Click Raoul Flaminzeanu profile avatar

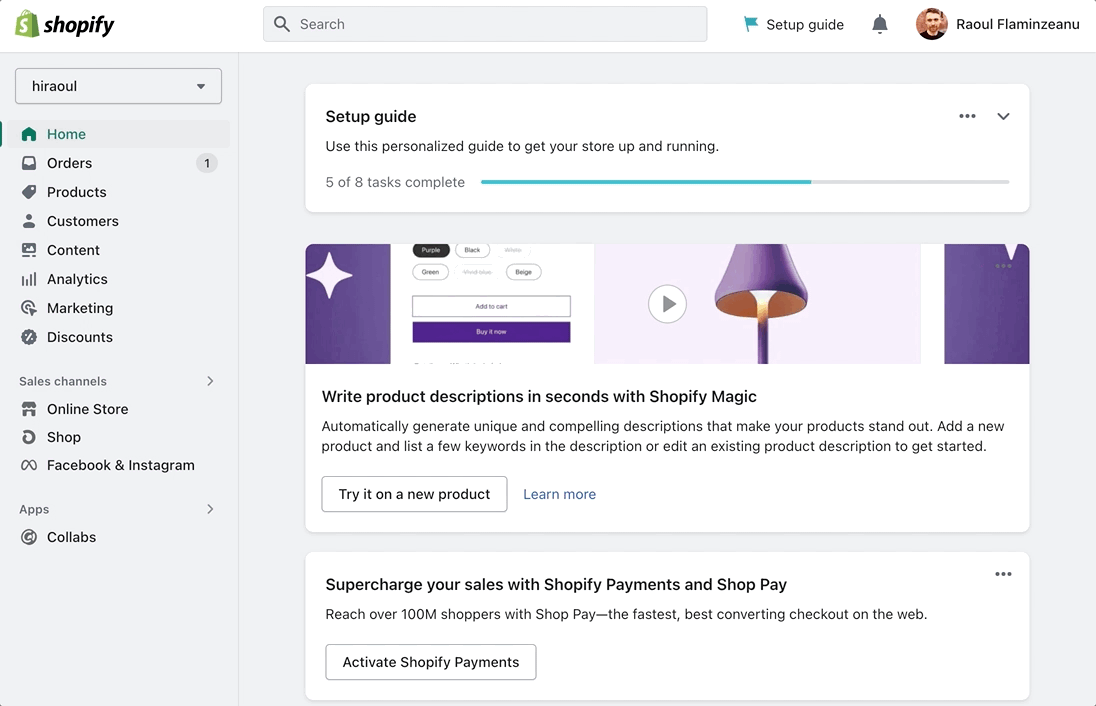coord(932,24)
